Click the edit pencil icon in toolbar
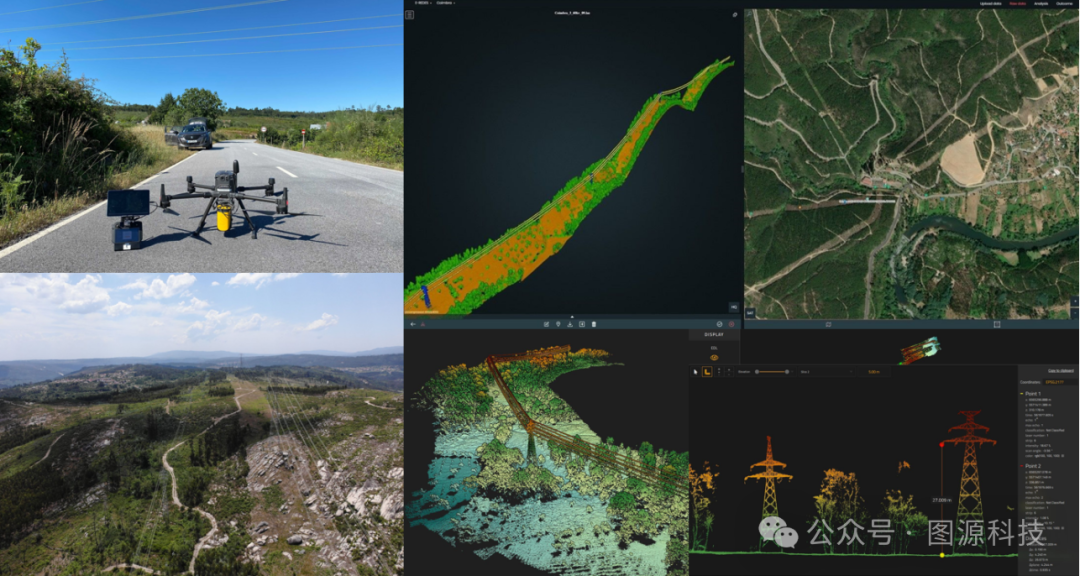Viewport: 1080px width, 576px height. tap(546, 324)
